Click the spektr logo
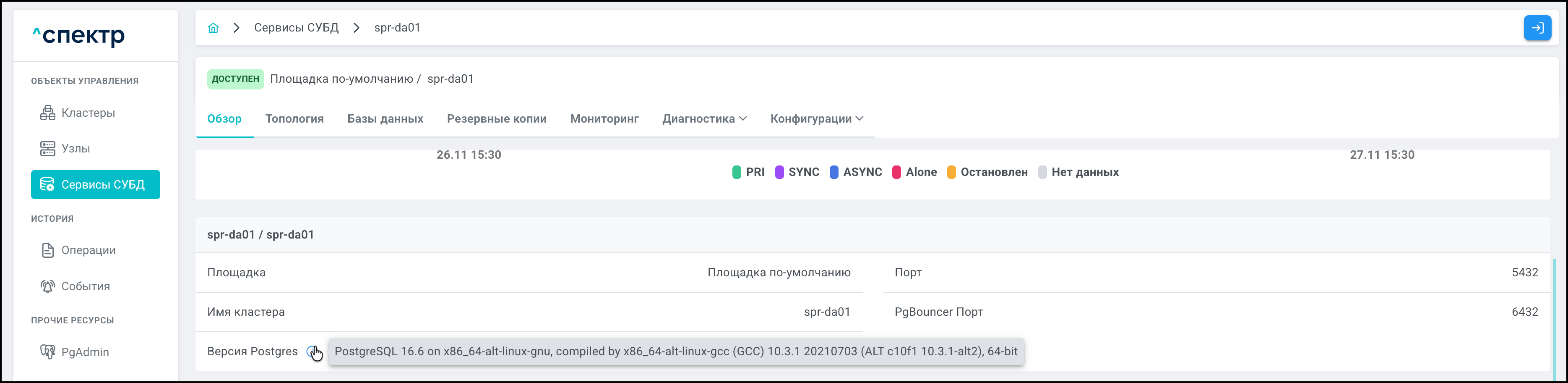 coord(78,36)
